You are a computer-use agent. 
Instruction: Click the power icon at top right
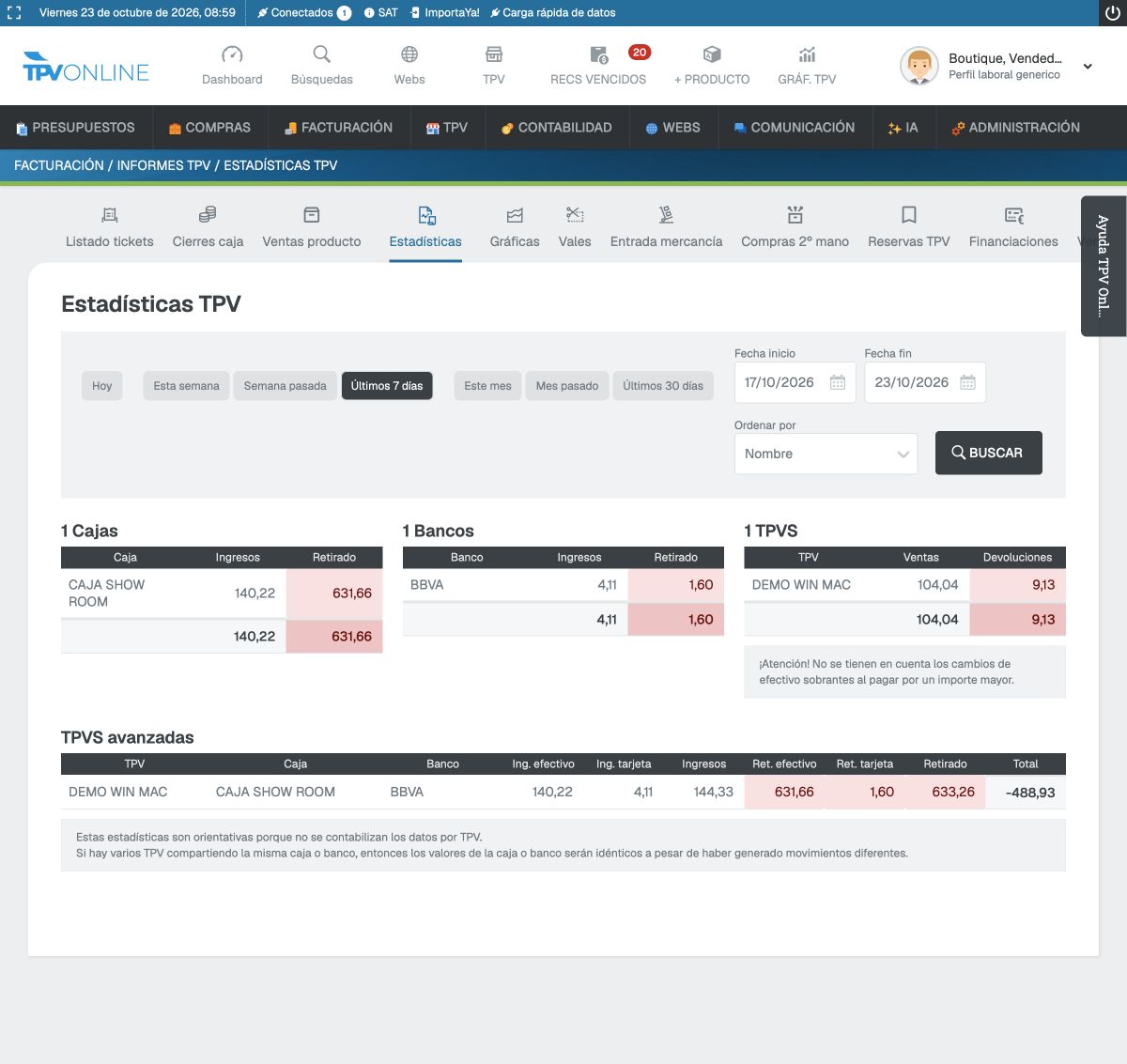point(1113,13)
